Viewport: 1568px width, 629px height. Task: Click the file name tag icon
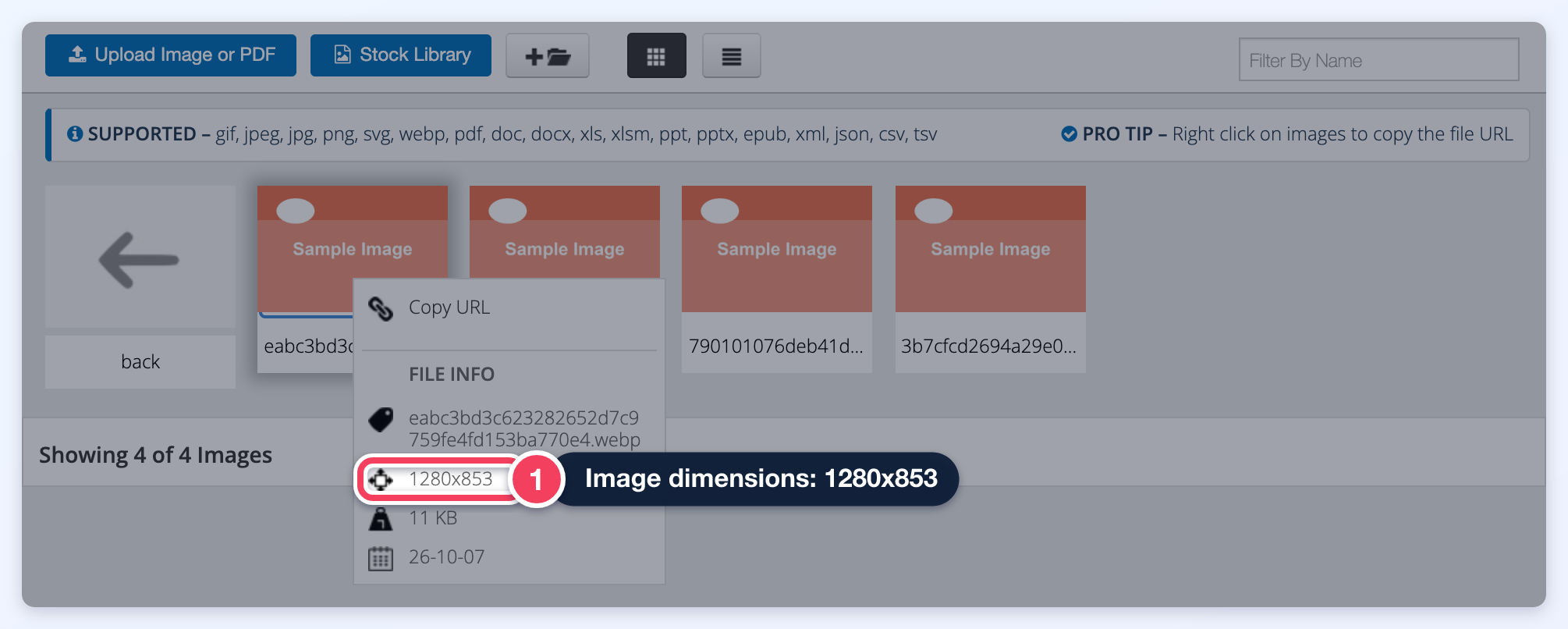pos(381,420)
